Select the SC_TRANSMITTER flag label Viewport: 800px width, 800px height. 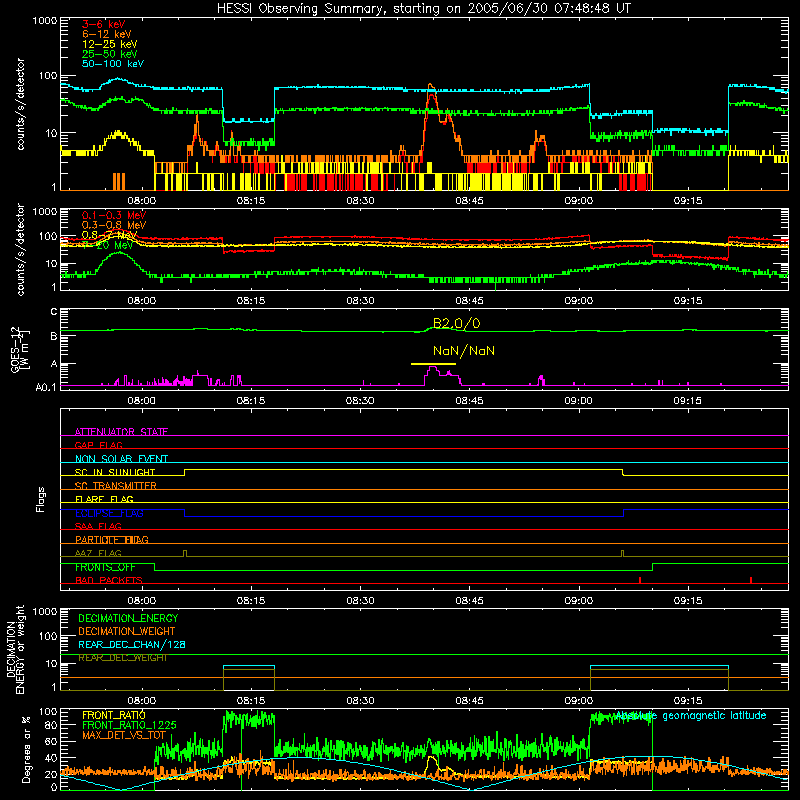[116, 486]
